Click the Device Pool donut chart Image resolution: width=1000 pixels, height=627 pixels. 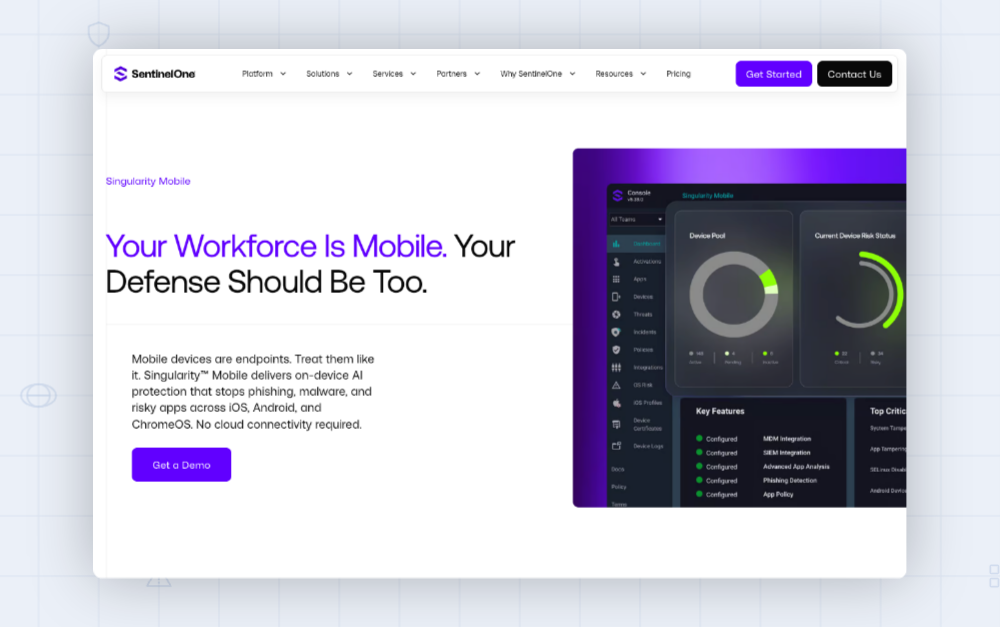(733, 294)
